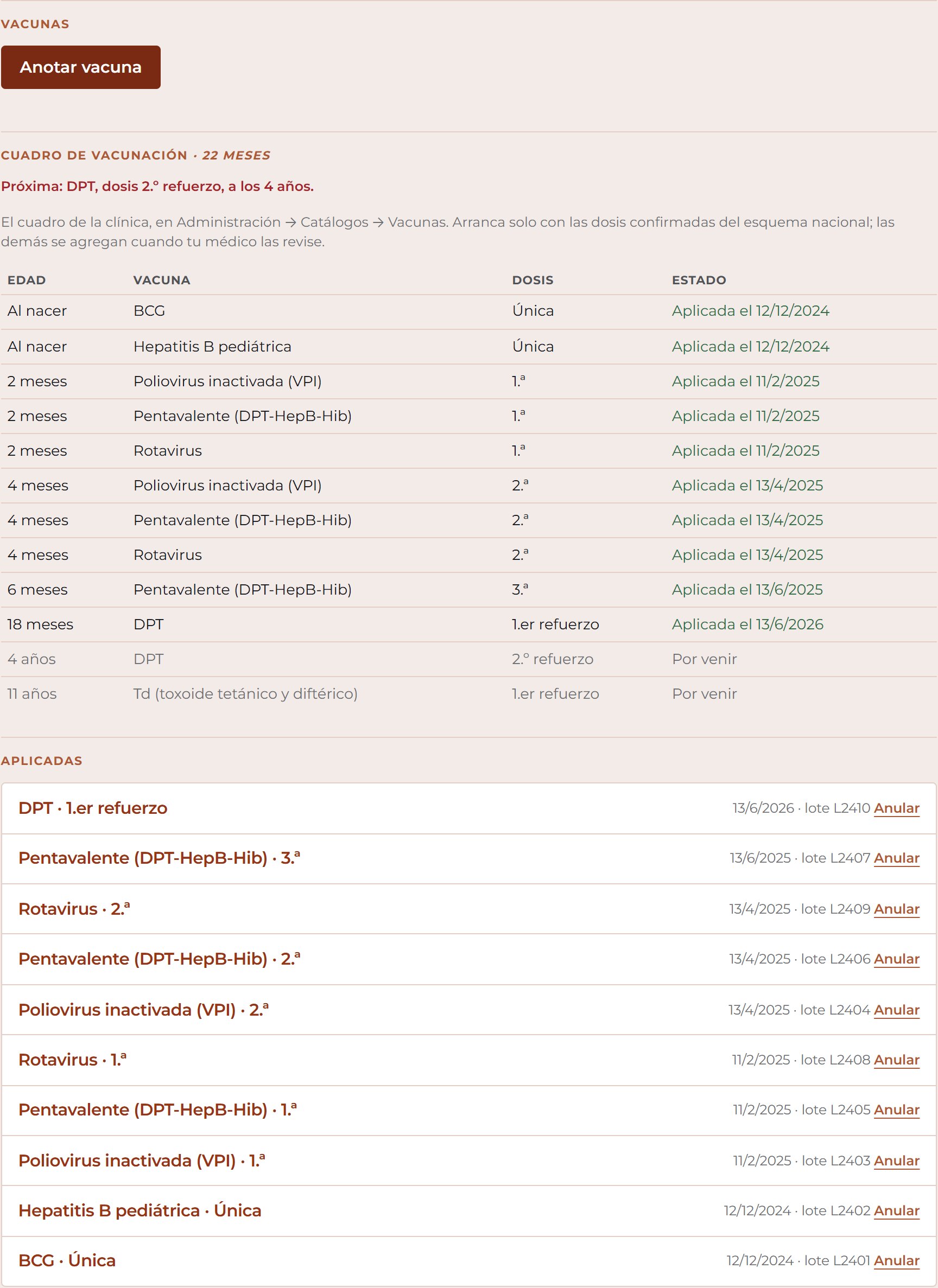Select the 'Hepatitis B pediátrica · Única' title
The width and height of the screenshot is (938, 1288).
click(140, 1211)
